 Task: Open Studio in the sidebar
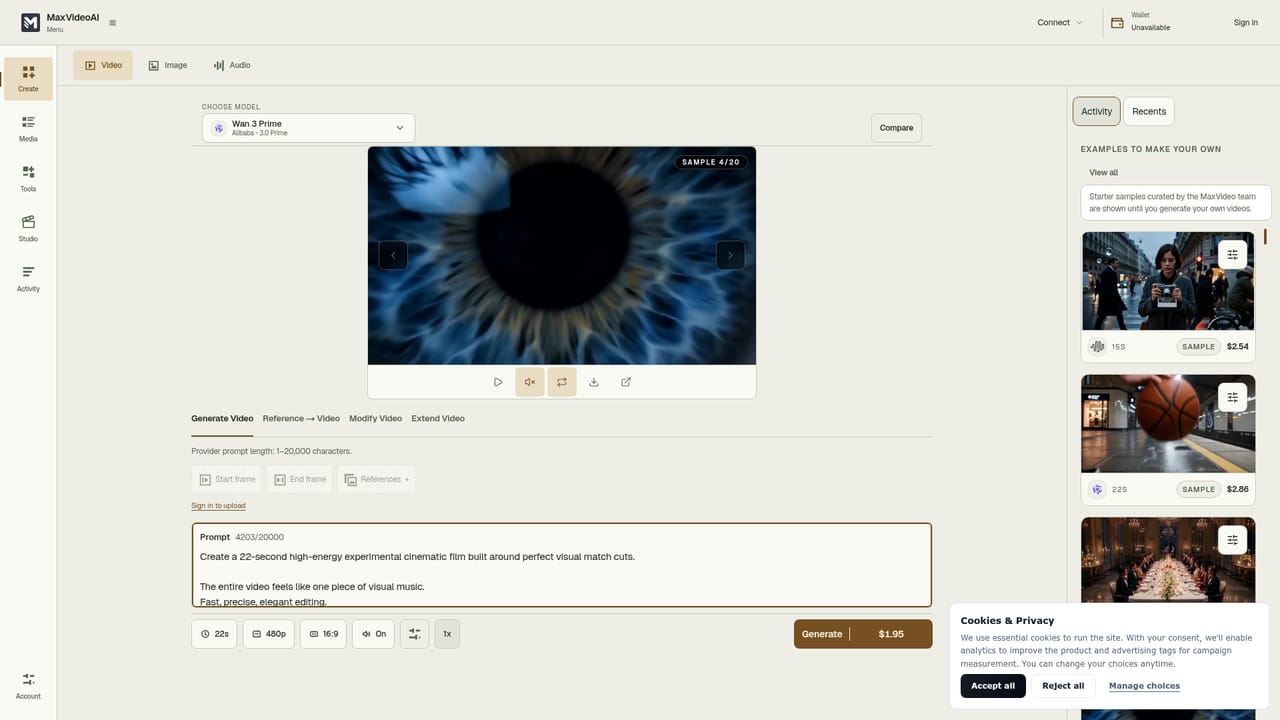coord(28,229)
